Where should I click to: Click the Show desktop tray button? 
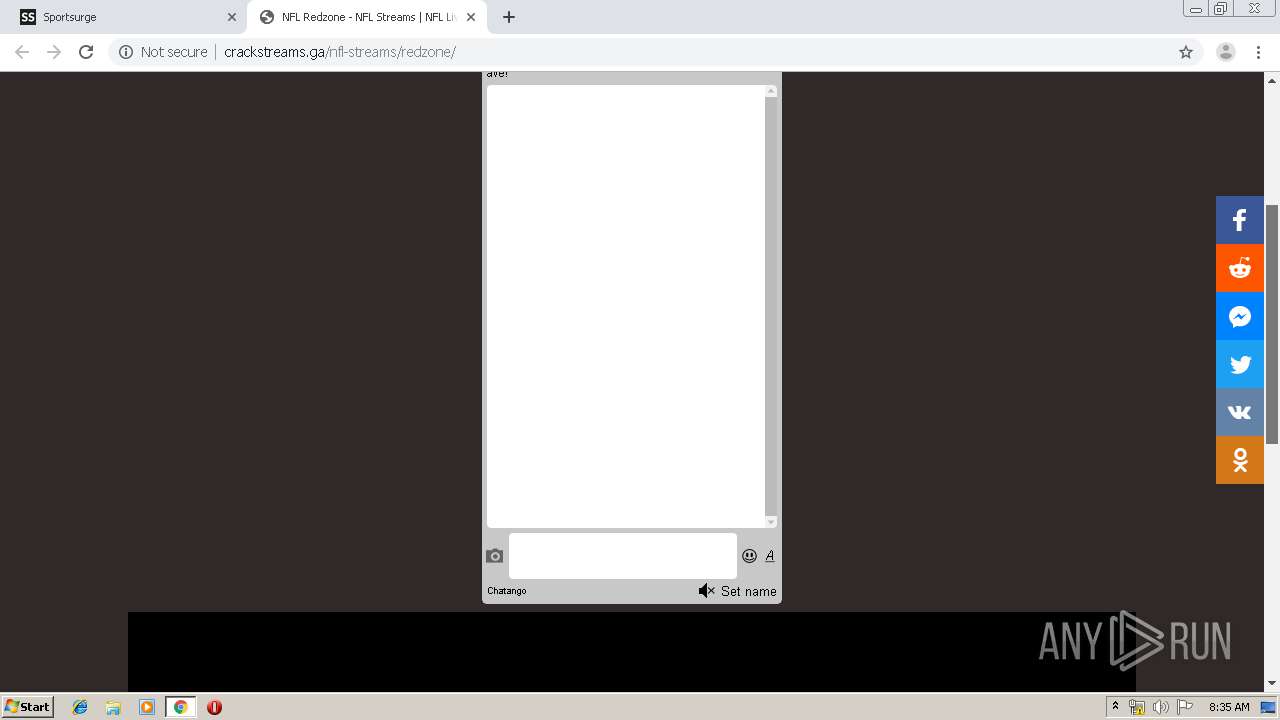pyautogui.click(x=1269, y=707)
